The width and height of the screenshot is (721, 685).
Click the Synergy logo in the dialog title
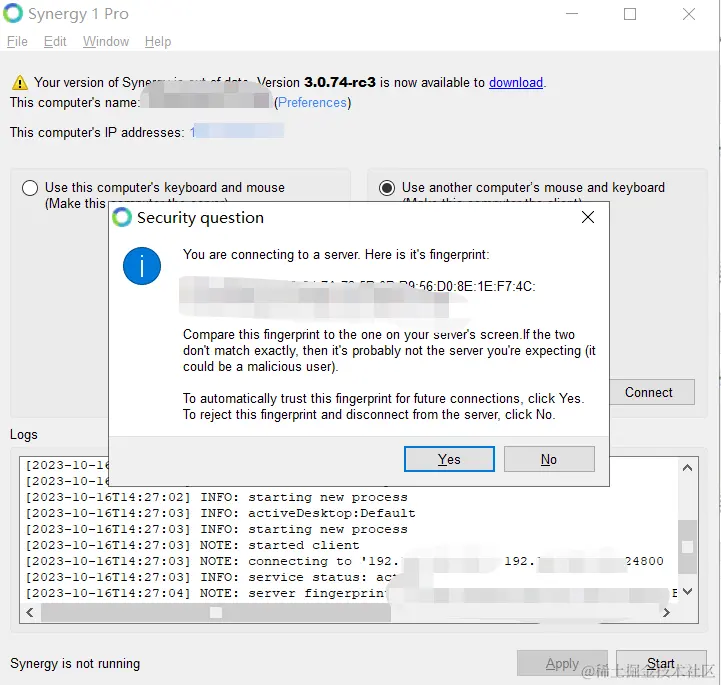[x=122, y=217]
